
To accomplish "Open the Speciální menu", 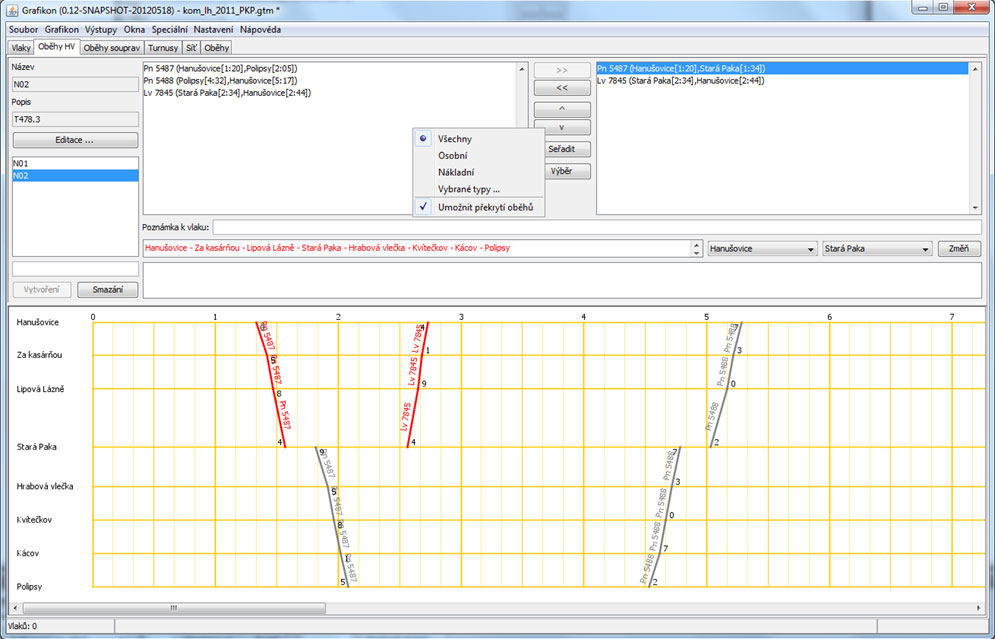I will [169, 30].
